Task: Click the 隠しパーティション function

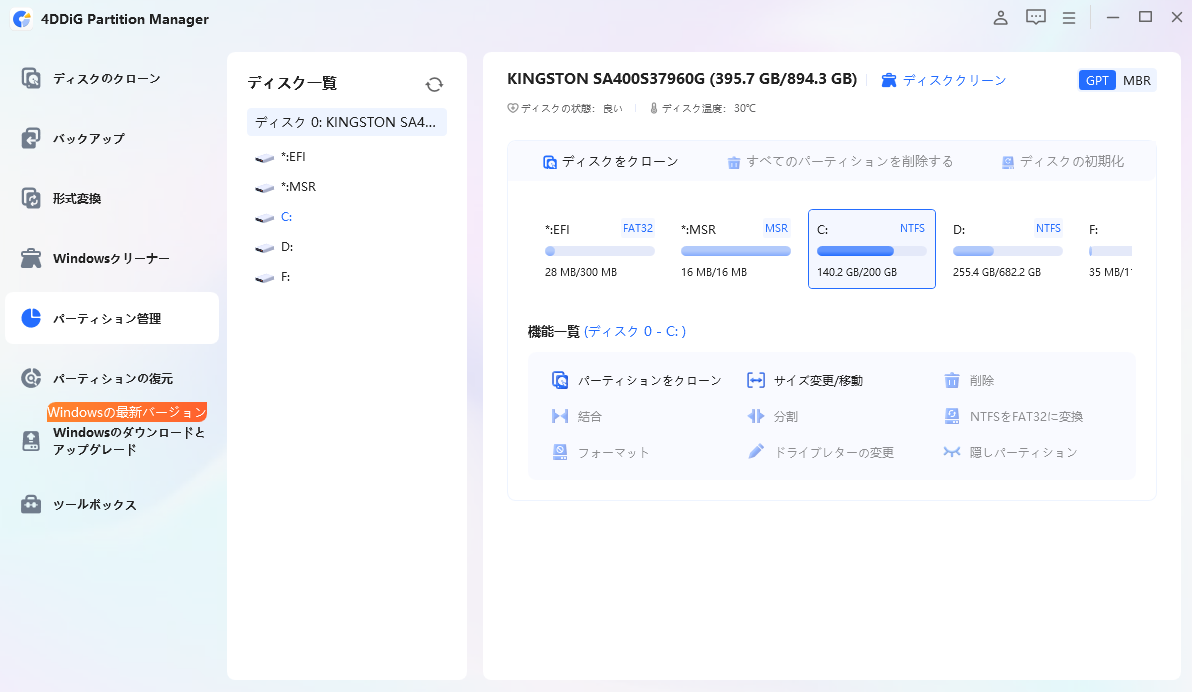Action: 1010,452
